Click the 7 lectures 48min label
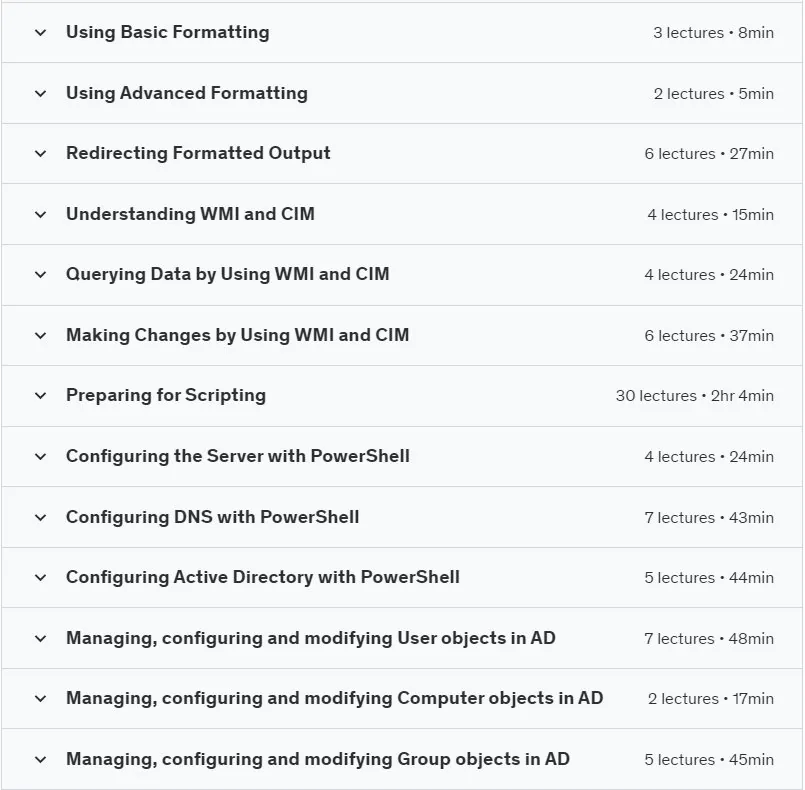This screenshot has width=805, height=790. coord(709,639)
